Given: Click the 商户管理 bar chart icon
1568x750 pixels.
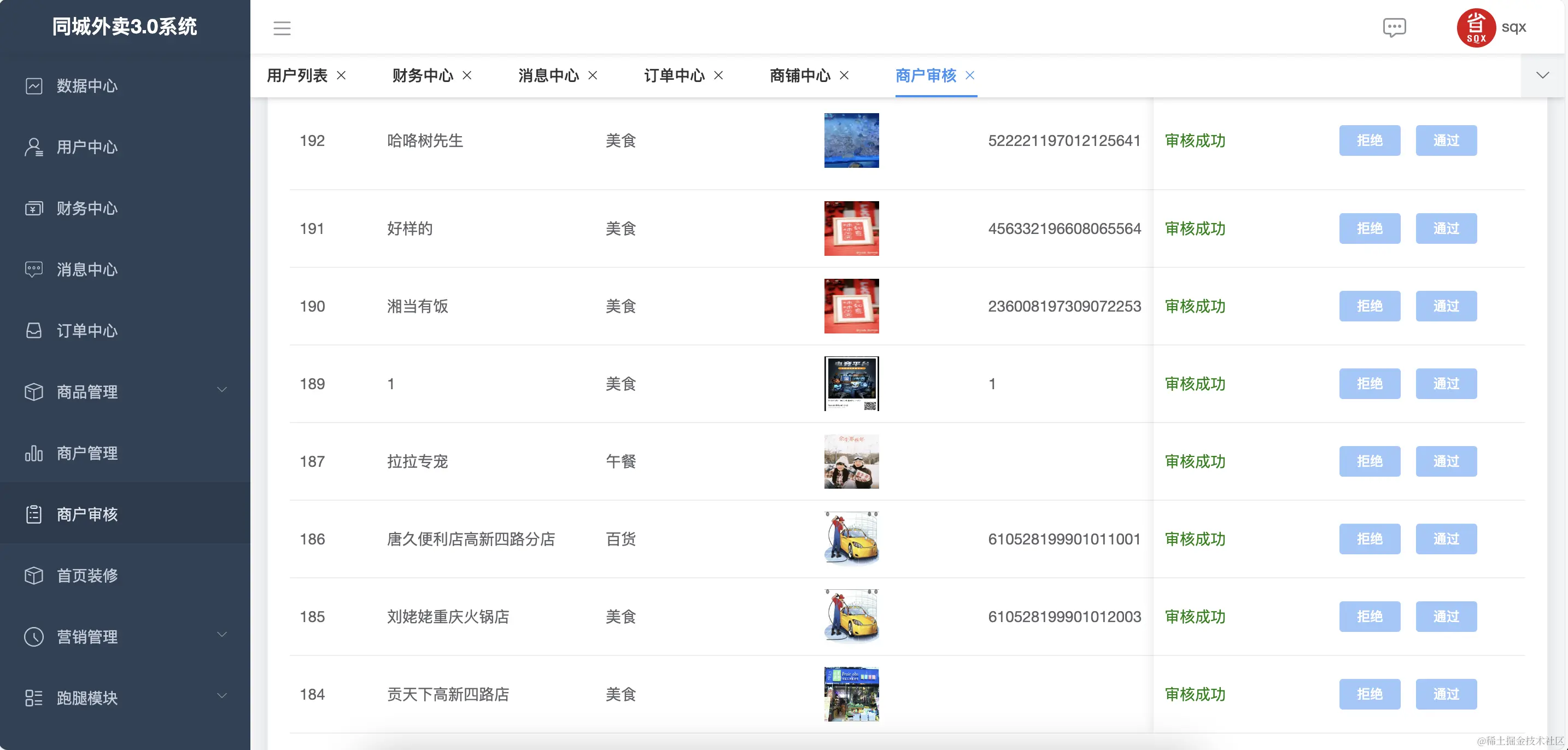Looking at the screenshot, I should point(34,454).
